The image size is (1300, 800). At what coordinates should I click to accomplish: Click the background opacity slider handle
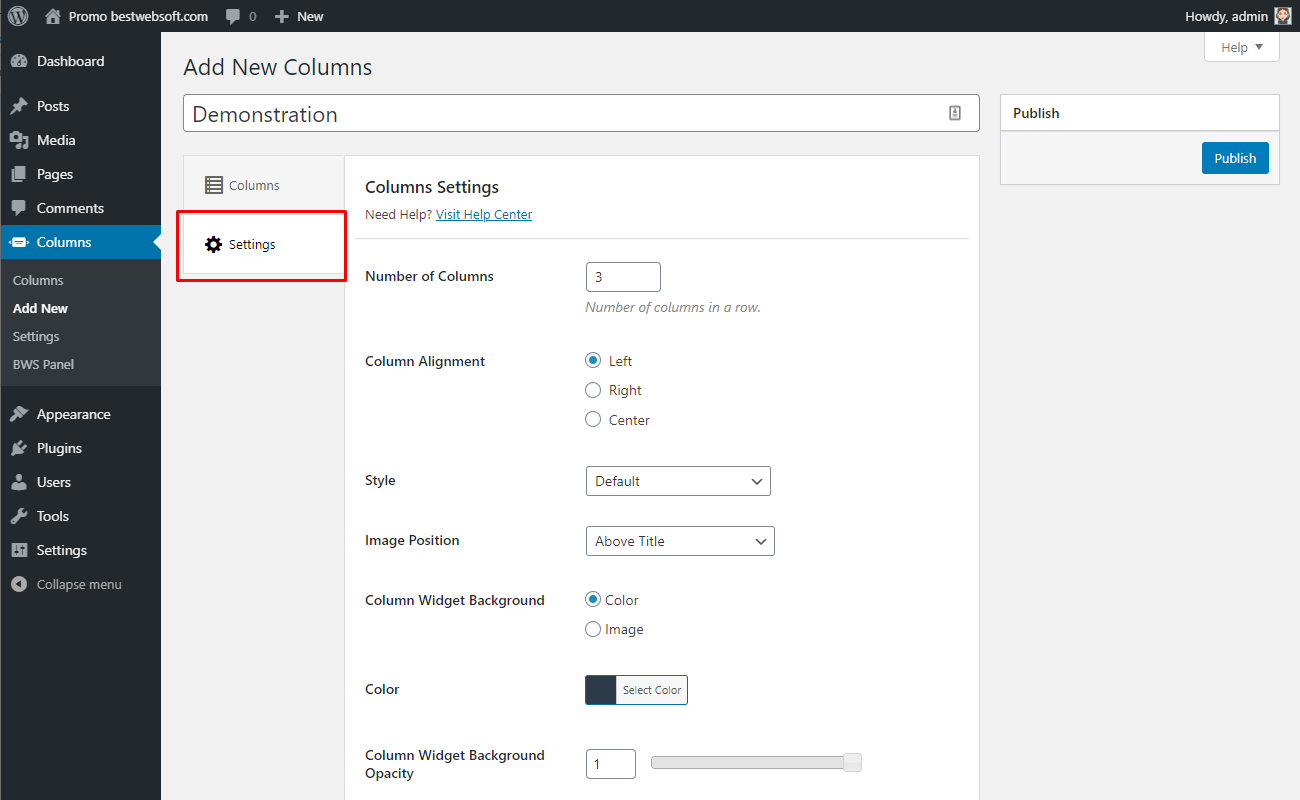pyautogui.click(x=852, y=763)
